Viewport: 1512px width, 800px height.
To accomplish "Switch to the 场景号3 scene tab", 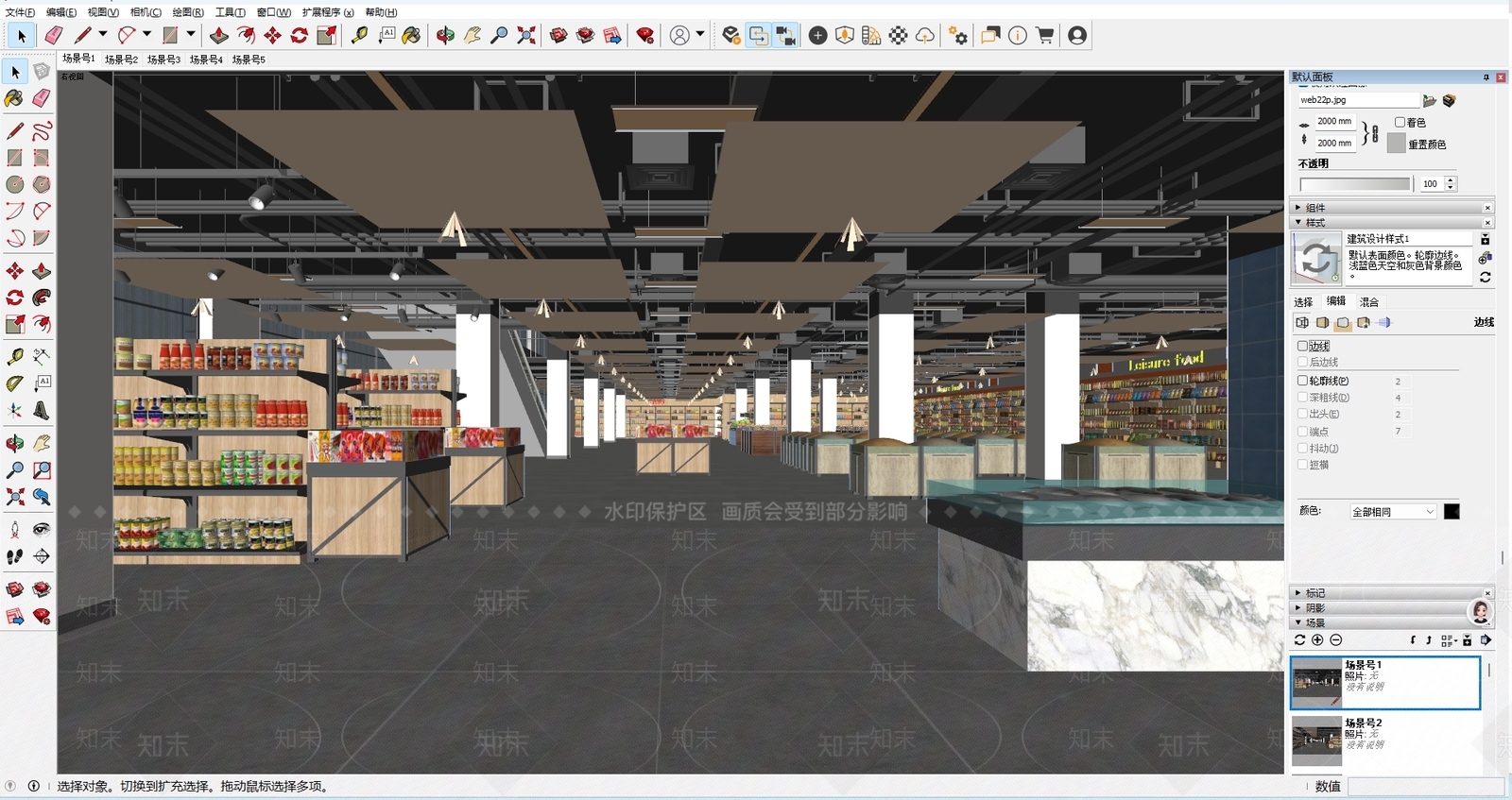I will click(163, 60).
